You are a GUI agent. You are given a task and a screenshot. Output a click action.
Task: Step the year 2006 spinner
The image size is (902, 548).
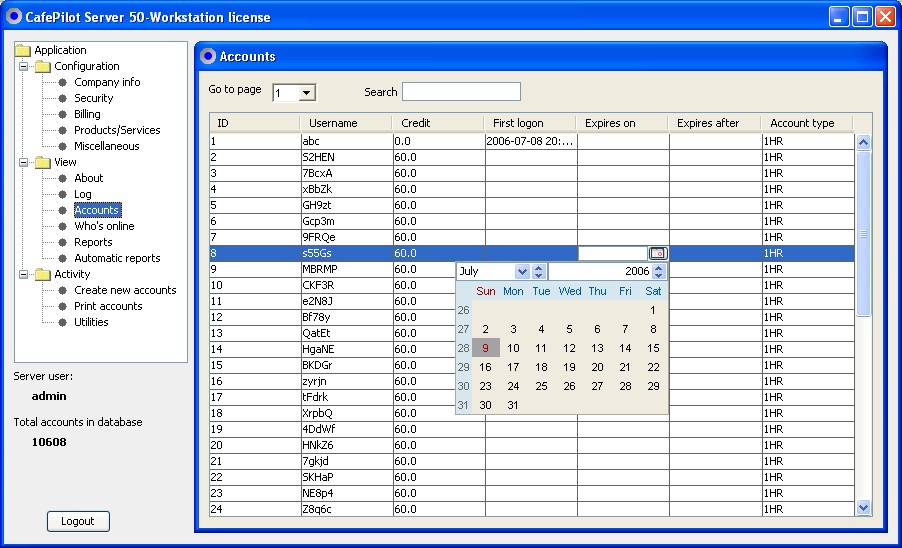[659, 271]
